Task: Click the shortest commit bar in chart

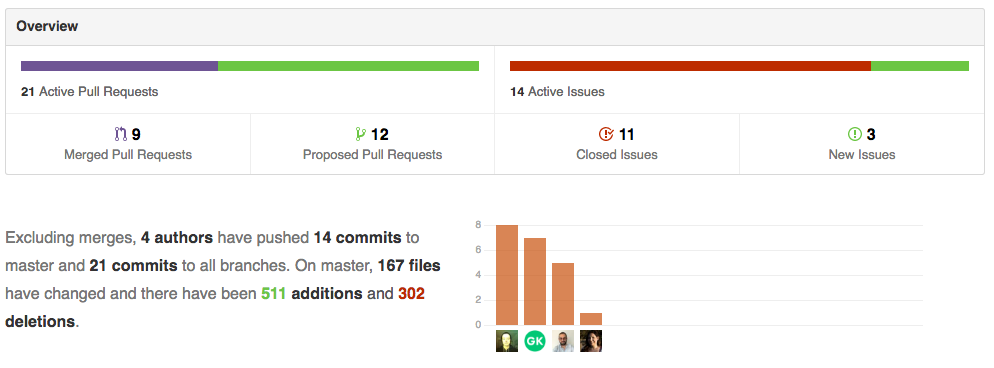Action: point(591,319)
